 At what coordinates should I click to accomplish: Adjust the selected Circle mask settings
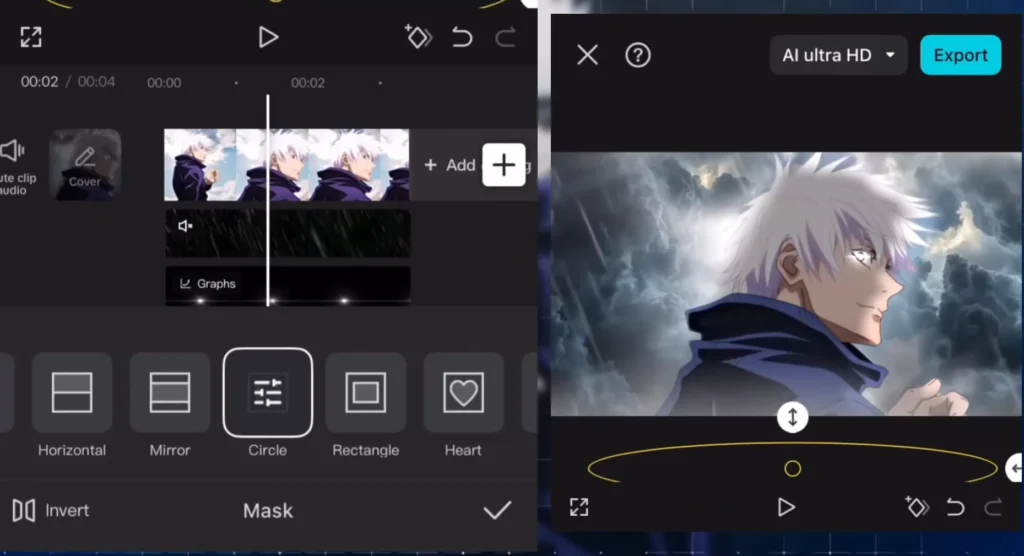(x=268, y=393)
